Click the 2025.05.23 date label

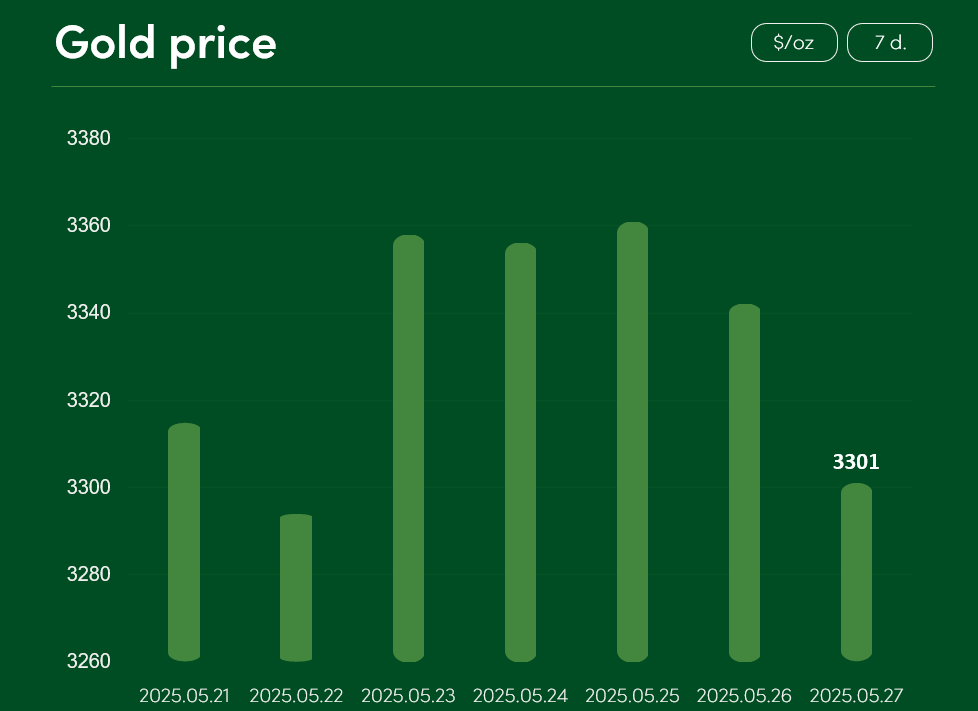point(409,695)
